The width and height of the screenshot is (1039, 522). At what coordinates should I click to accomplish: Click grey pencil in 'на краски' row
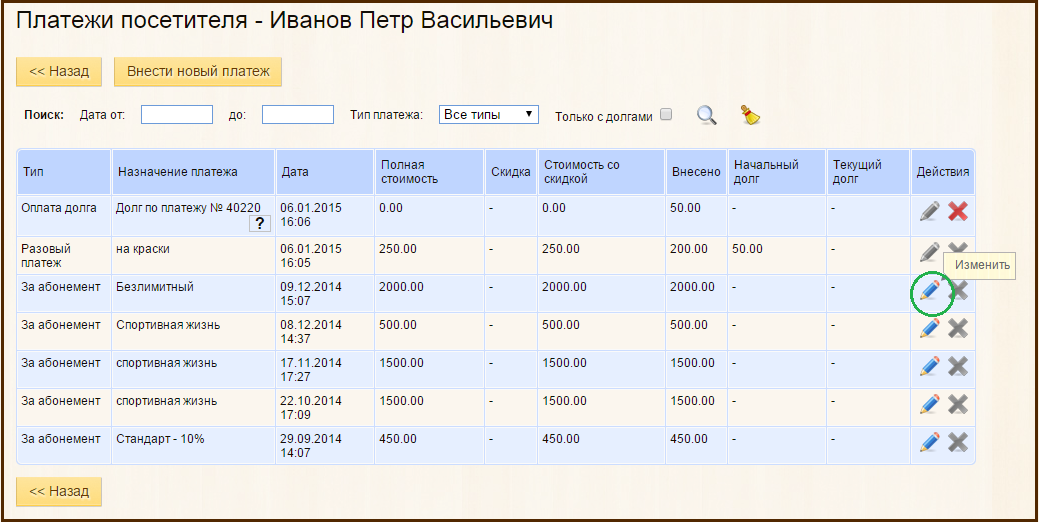click(x=930, y=252)
